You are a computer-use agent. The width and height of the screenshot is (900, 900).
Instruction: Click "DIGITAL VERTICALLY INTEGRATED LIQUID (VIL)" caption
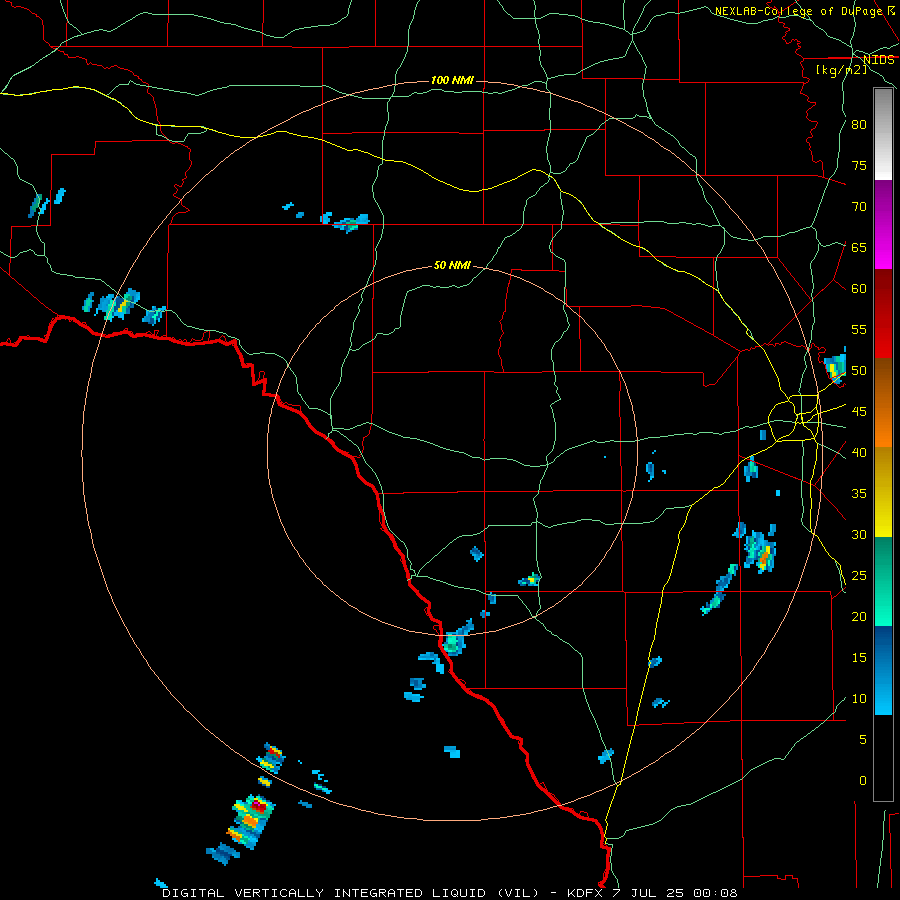pos(351,893)
